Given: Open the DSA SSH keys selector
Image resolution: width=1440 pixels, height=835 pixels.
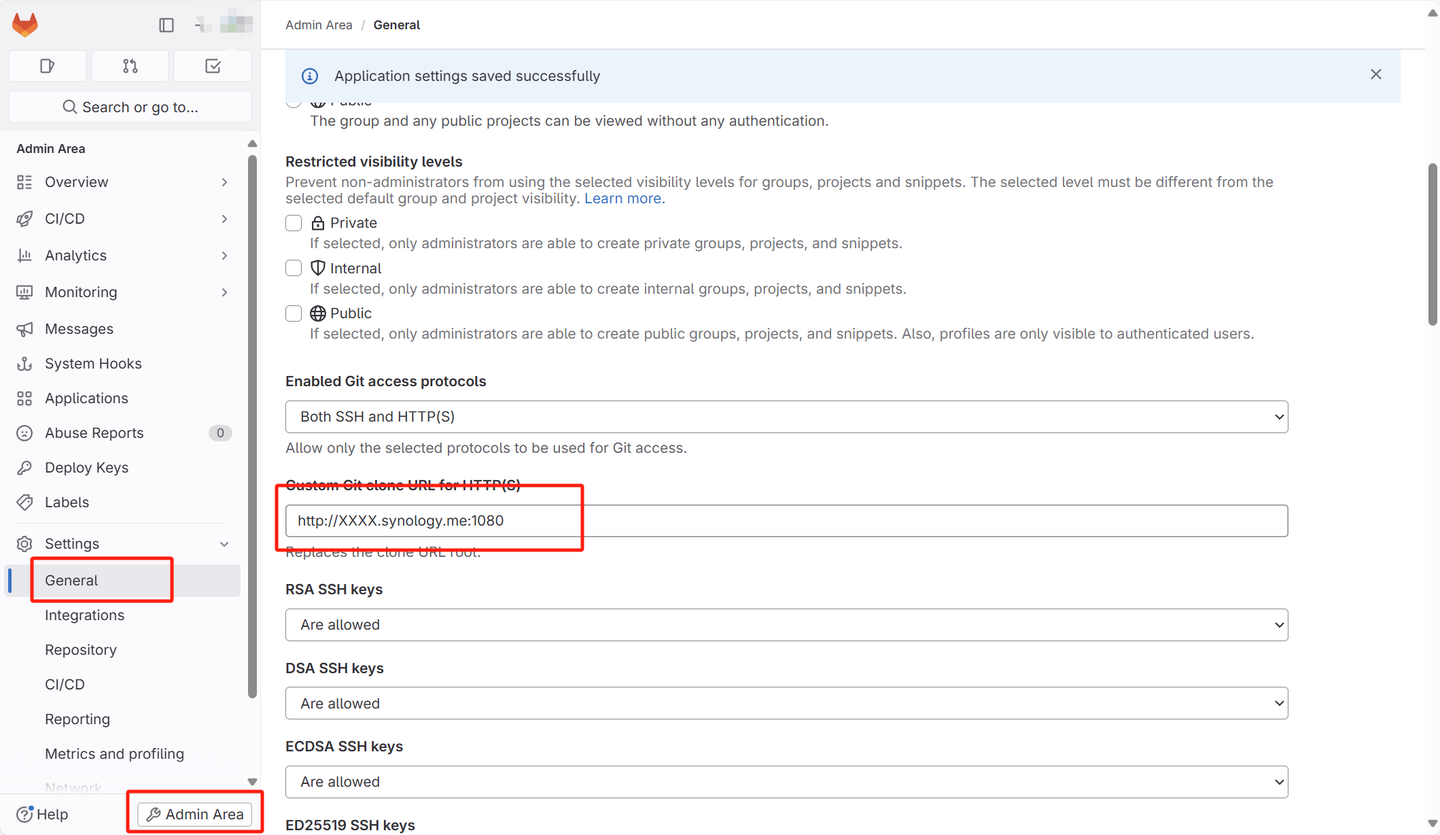Looking at the screenshot, I should (x=786, y=703).
